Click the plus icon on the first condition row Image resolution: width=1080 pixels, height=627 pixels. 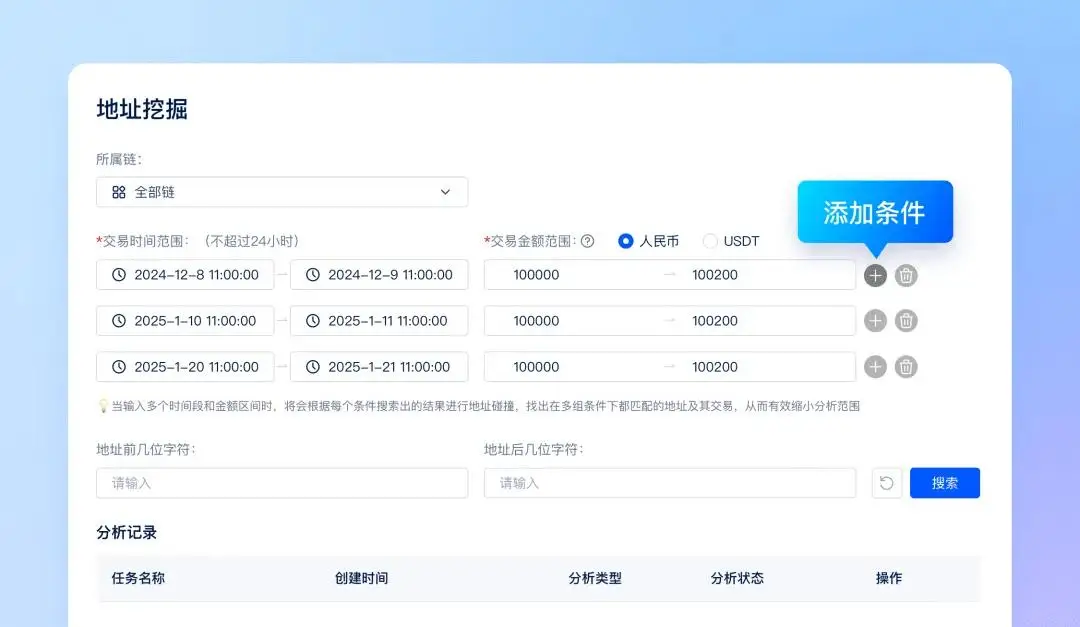(x=874, y=275)
